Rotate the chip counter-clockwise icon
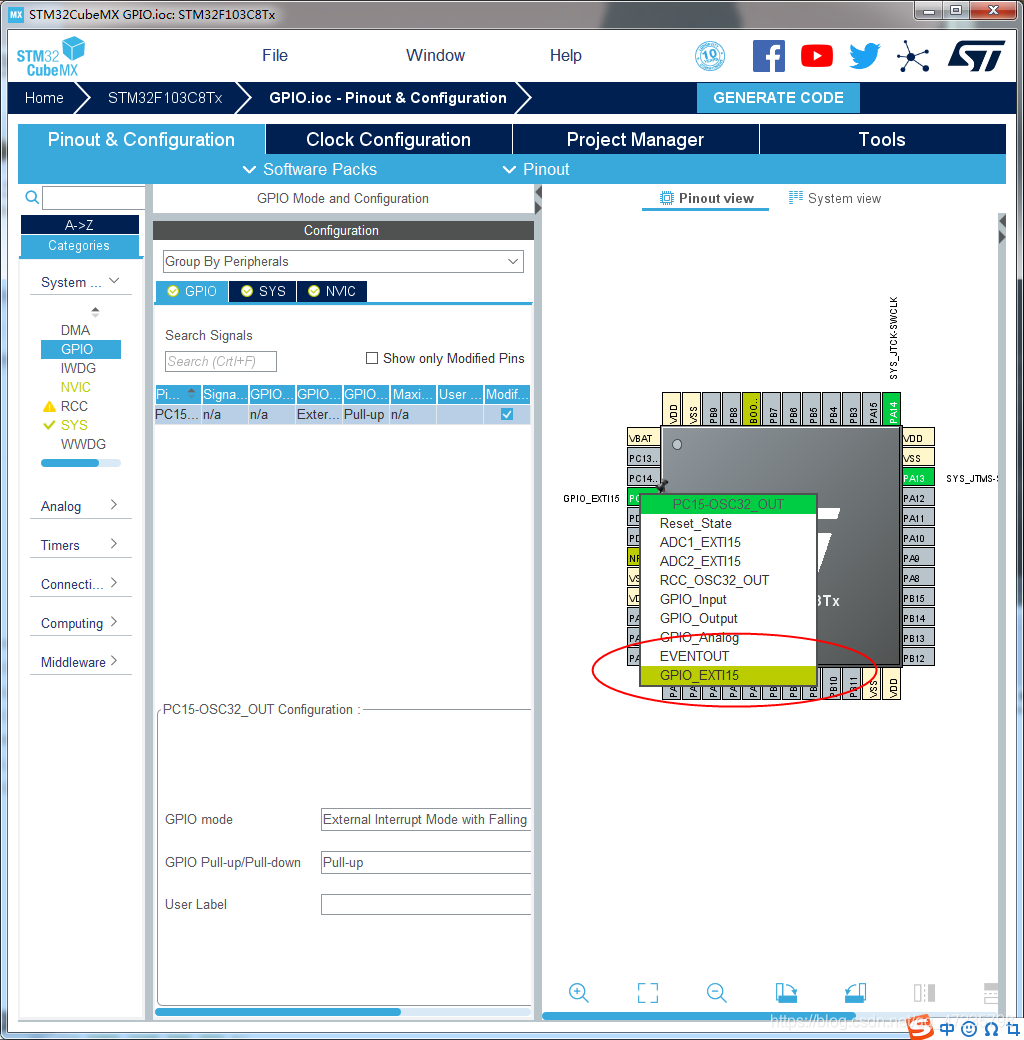Image resolution: width=1024 pixels, height=1040 pixels. click(x=855, y=992)
